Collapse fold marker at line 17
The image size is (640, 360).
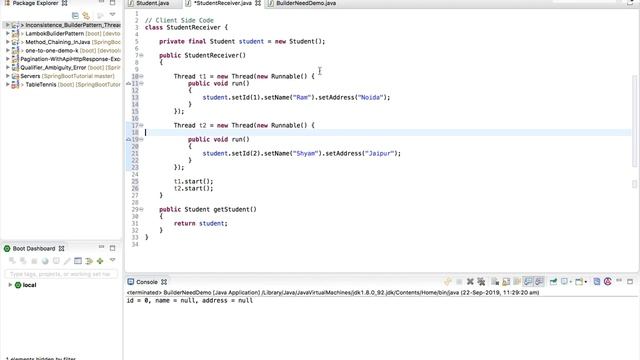point(141,125)
